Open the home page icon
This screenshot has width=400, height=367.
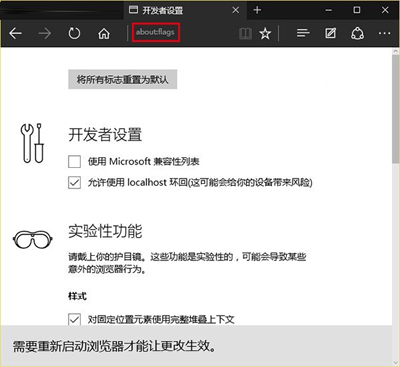pos(104,33)
